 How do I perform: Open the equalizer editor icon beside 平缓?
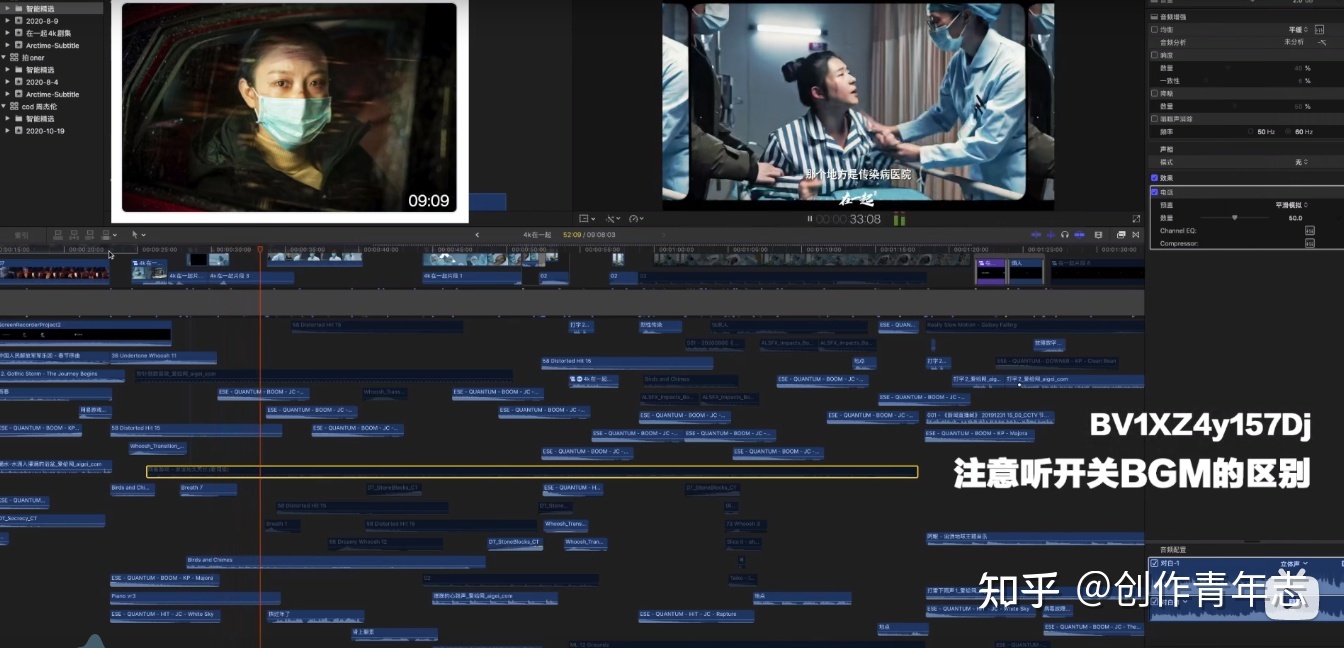[x=1321, y=30]
